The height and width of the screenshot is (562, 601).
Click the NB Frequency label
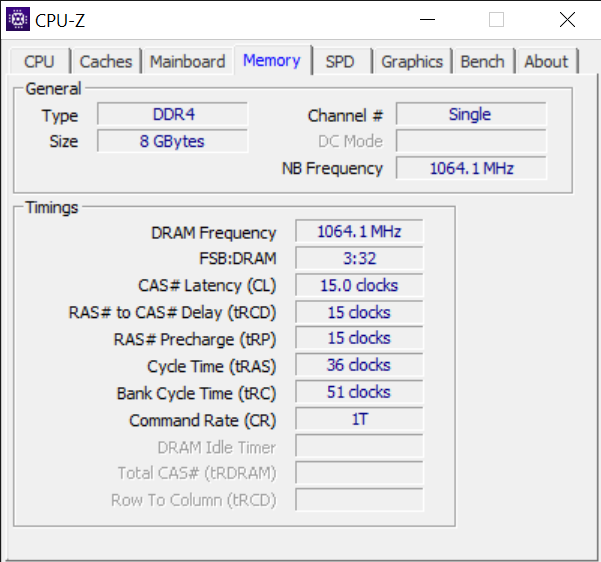point(332,169)
